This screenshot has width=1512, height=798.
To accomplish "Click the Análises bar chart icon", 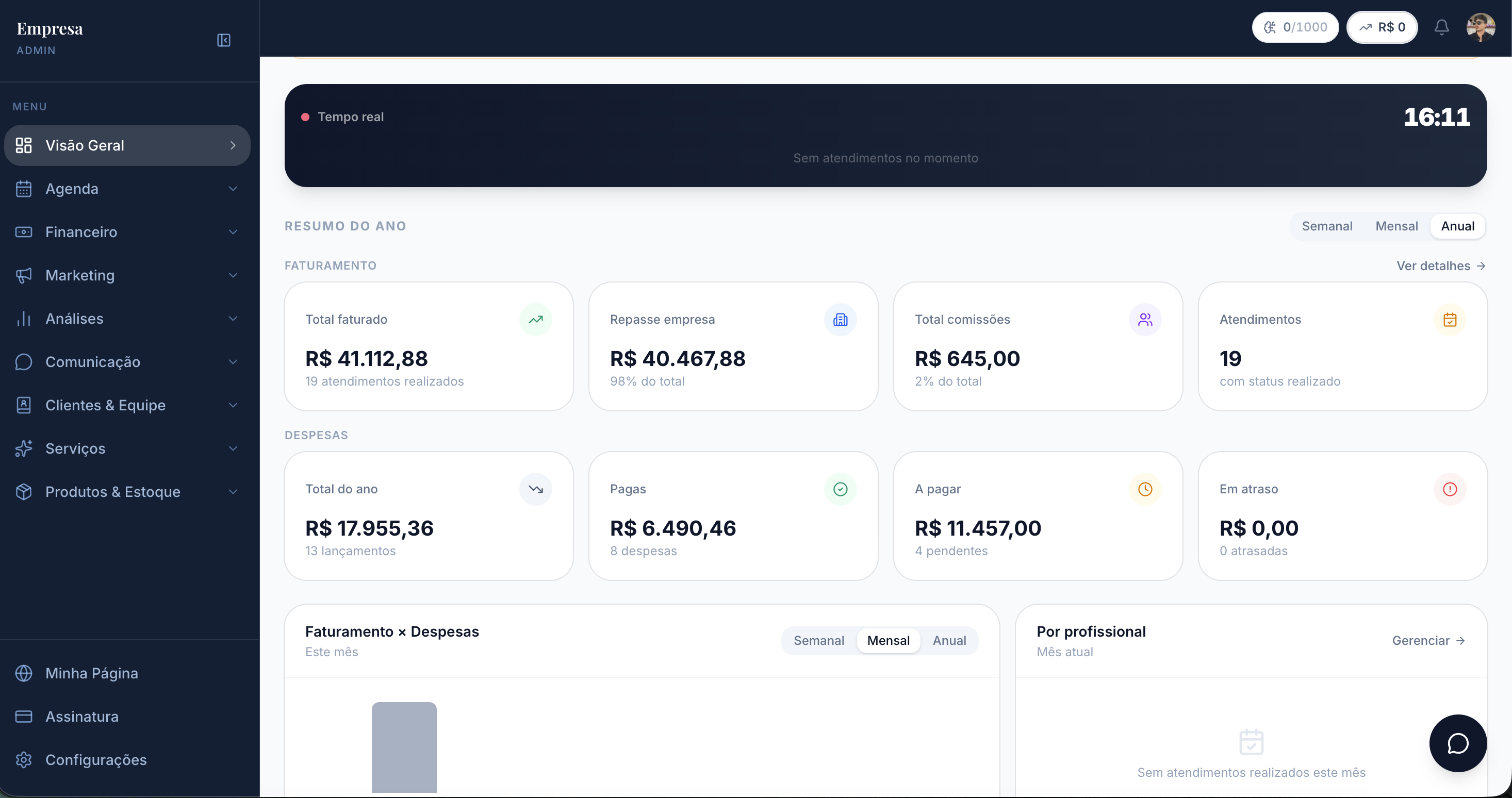I will pyautogui.click(x=24, y=319).
